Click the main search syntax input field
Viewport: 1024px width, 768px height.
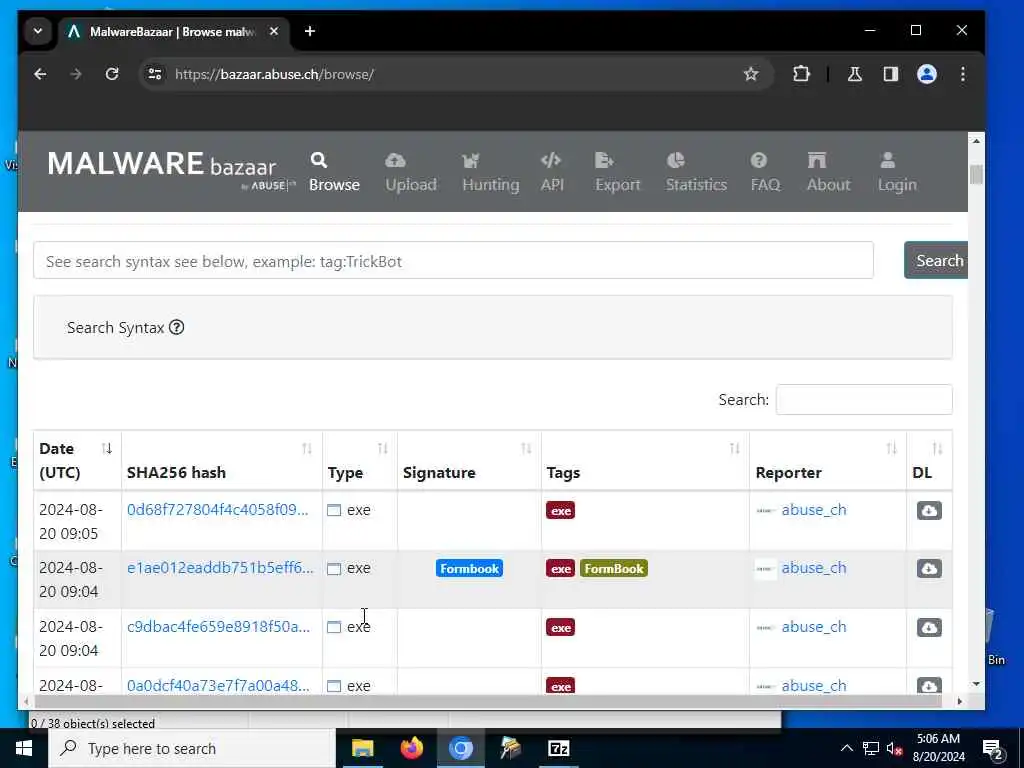click(453, 261)
